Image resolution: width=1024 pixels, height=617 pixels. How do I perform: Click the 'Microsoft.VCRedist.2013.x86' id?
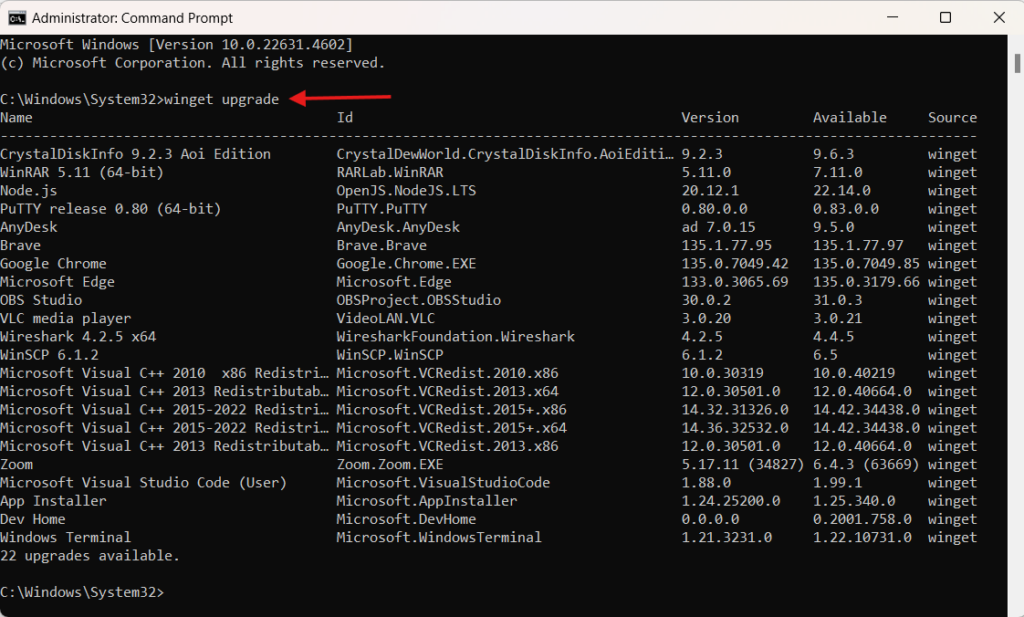click(447, 447)
